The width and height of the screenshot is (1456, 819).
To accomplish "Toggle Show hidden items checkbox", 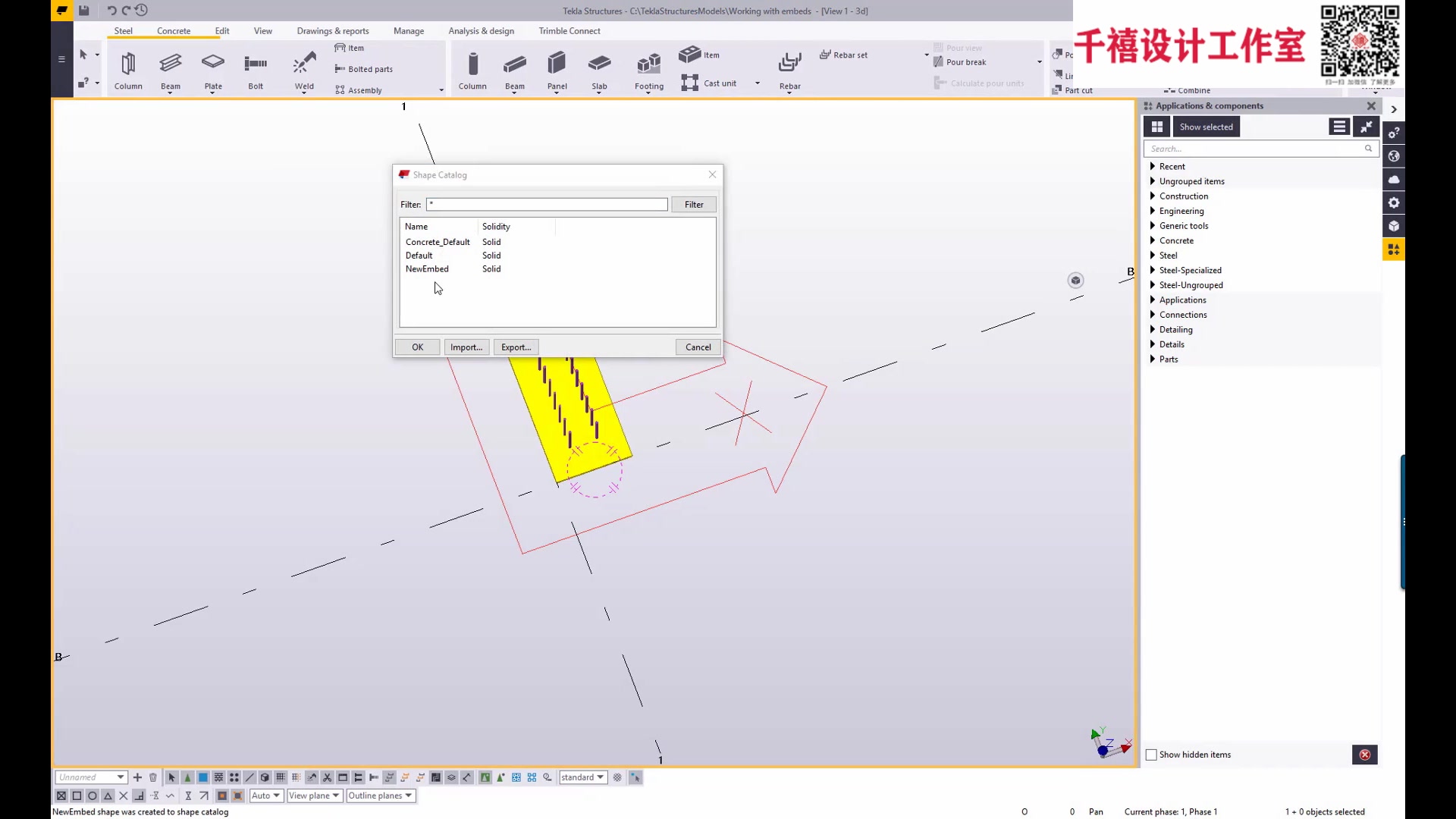I will pyautogui.click(x=1151, y=754).
